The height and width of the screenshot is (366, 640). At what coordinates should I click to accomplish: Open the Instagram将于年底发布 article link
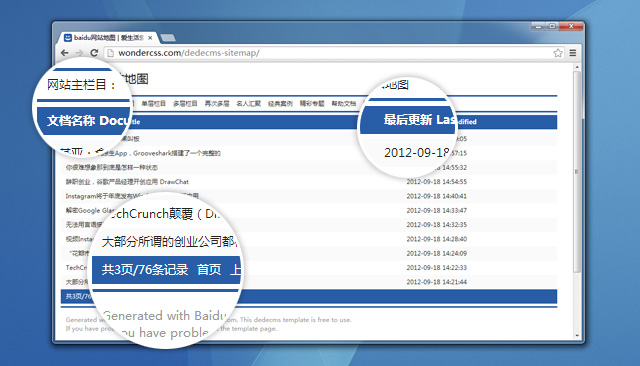tap(132, 196)
